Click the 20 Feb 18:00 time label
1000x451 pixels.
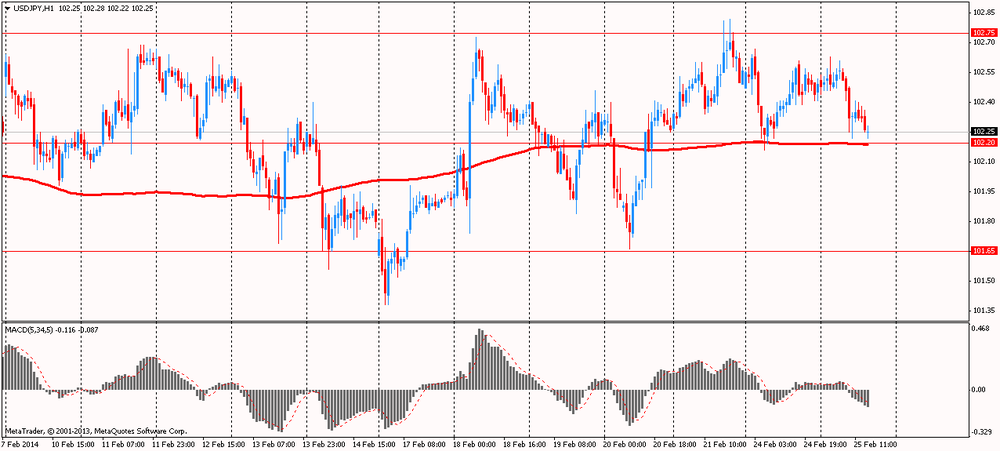[x=673, y=444]
